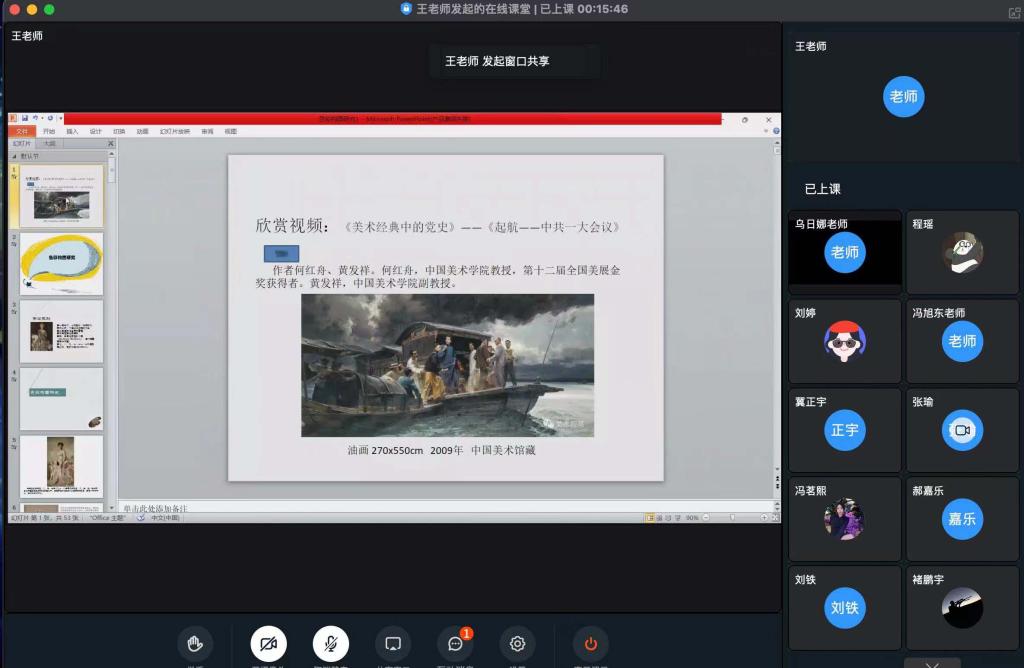
Task: Click the red power icon to leave class
Action: (590, 643)
